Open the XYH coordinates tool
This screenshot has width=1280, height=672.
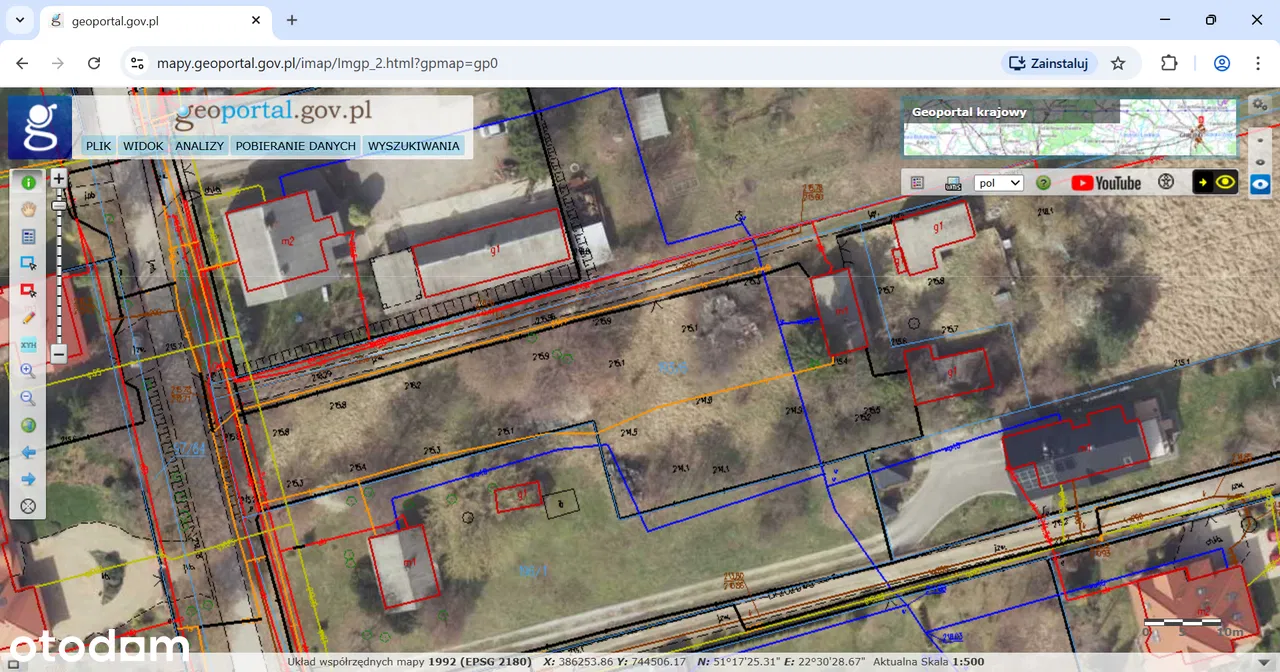[x=28, y=345]
